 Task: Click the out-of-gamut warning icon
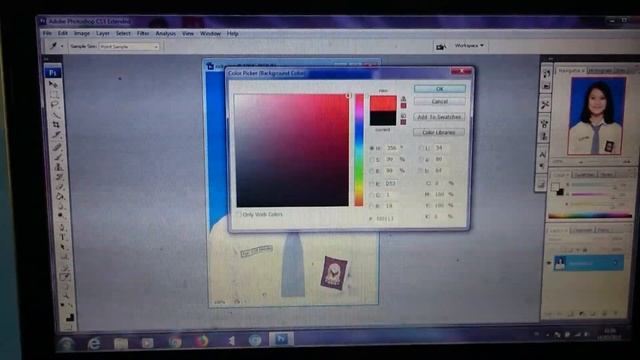point(403,98)
